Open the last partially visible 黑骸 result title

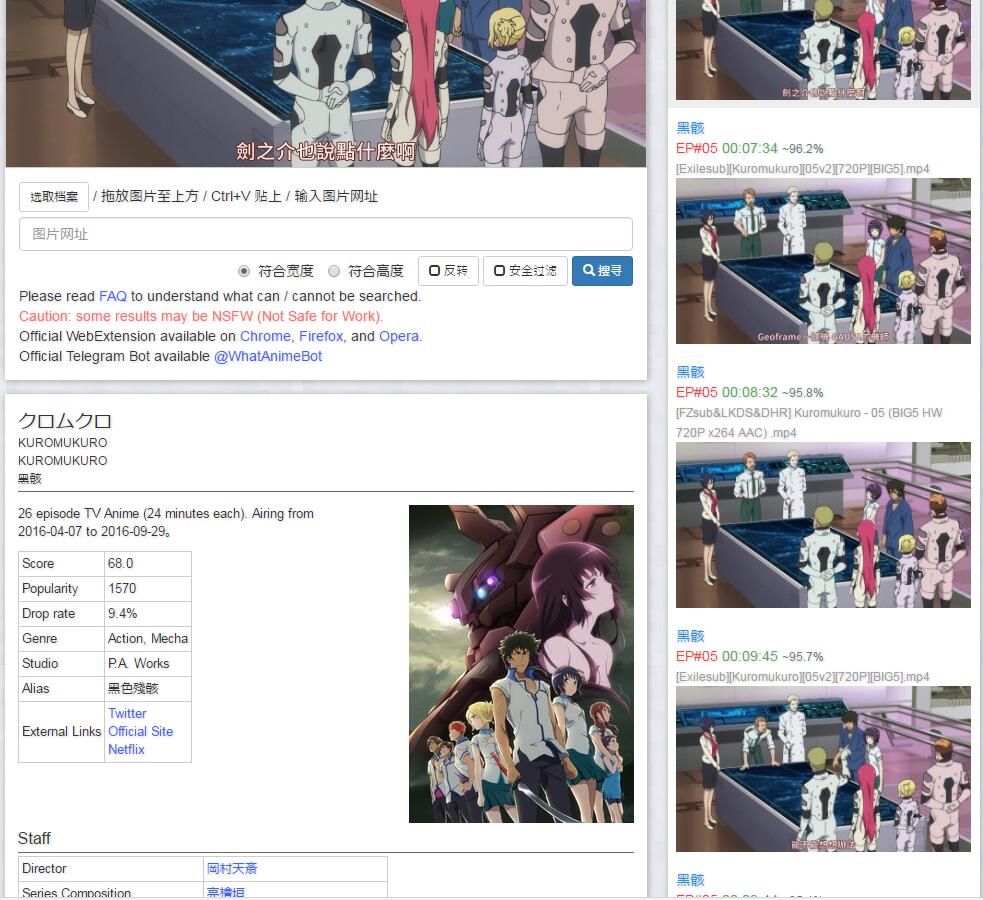(x=690, y=880)
